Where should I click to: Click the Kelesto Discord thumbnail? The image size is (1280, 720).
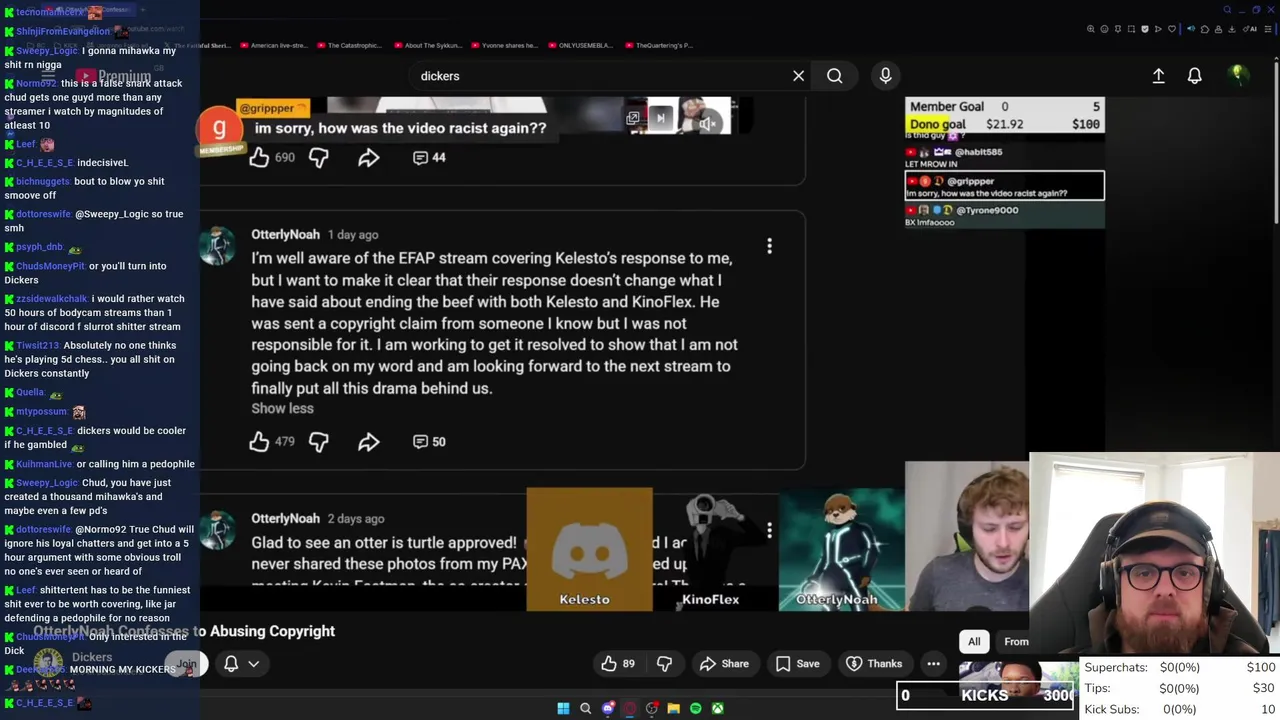tap(589, 549)
